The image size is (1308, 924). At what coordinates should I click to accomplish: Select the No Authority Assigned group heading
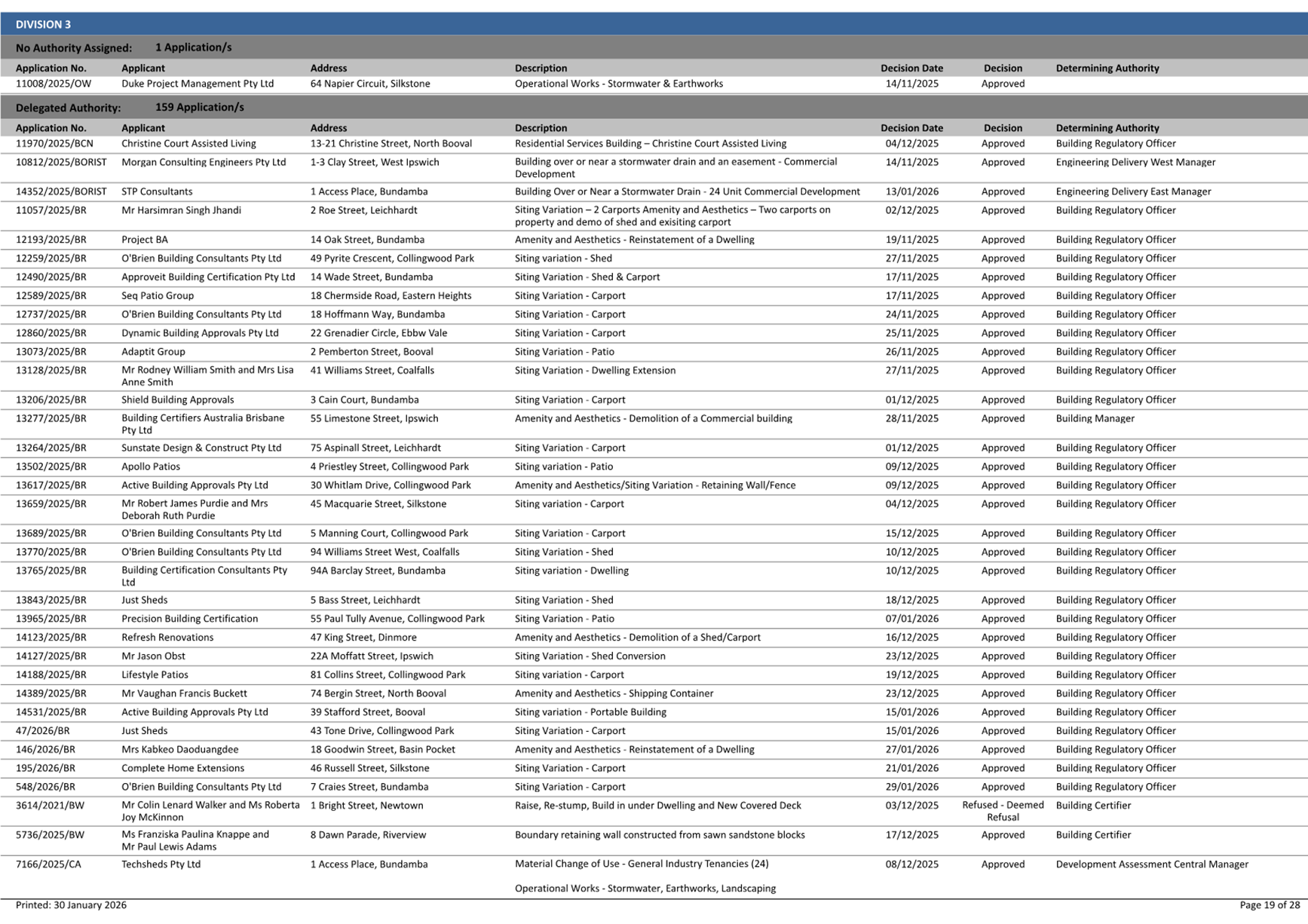(x=74, y=47)
